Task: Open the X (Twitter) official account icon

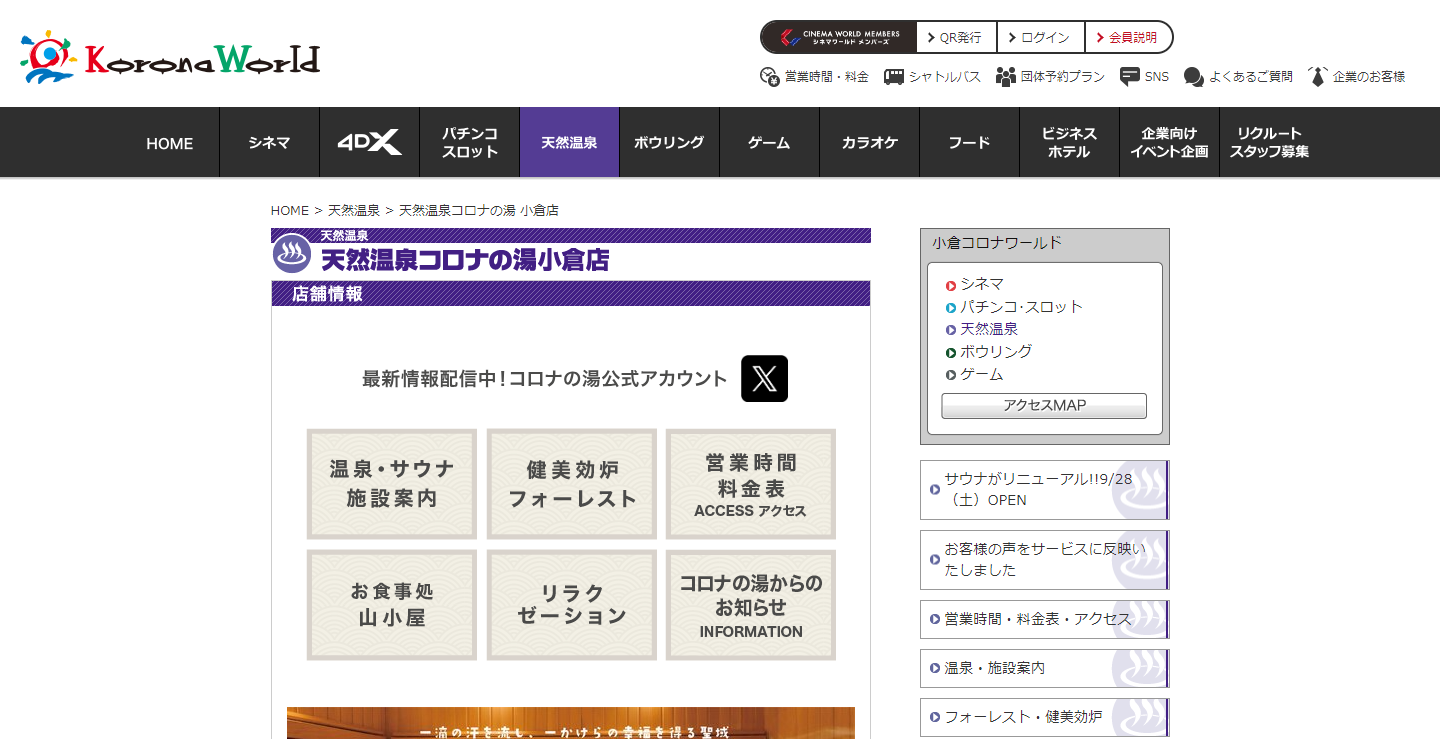Action: click(764, 379)
